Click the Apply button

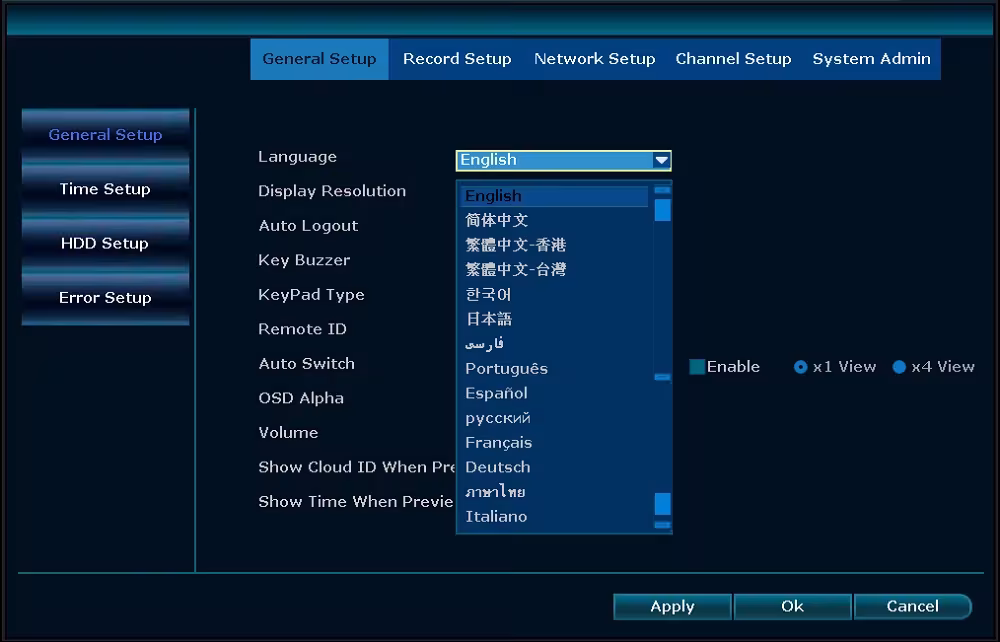pos(672,606)
